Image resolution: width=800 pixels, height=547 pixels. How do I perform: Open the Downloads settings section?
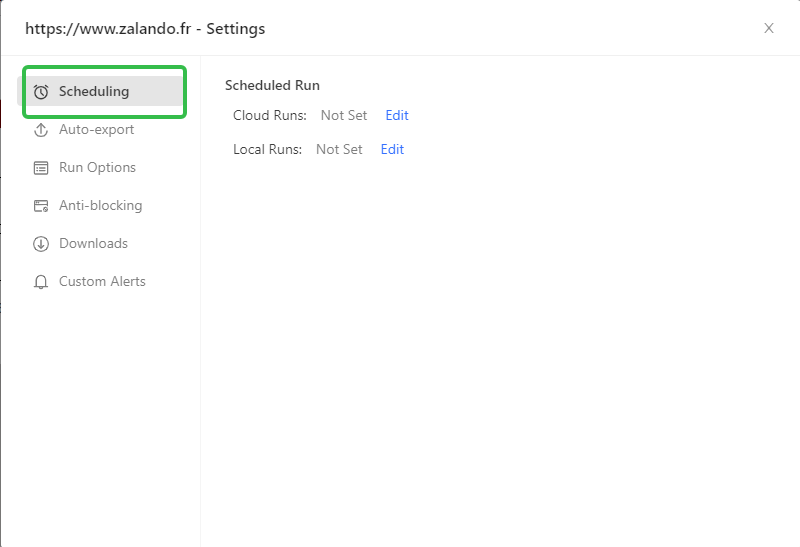coord(93,243)
